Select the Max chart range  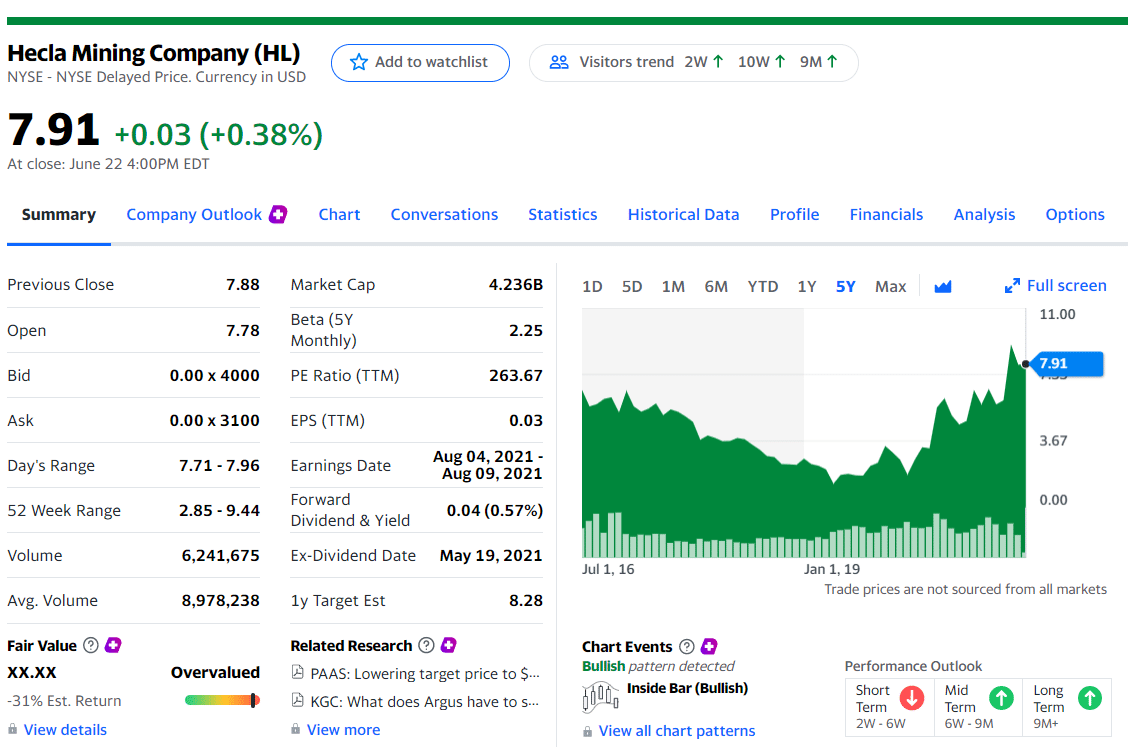pyautogui.click(x=891, y=286)
